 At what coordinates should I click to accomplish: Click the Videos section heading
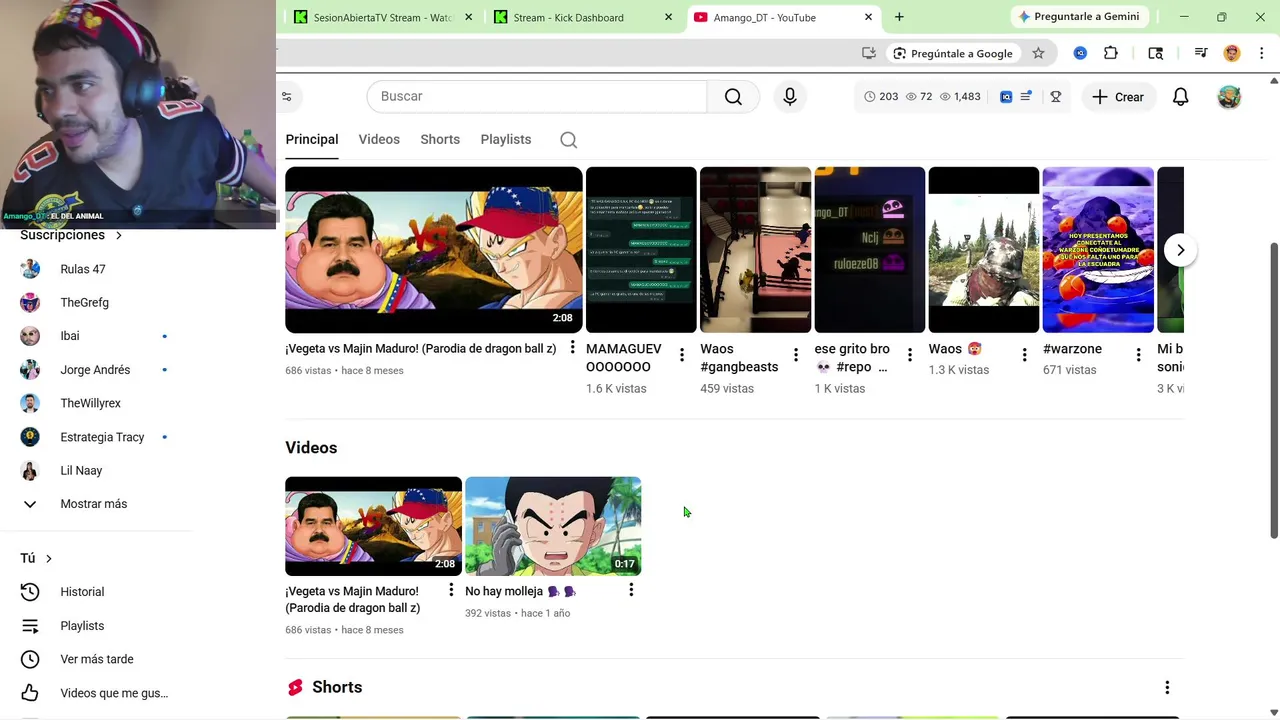click(311, 448)
